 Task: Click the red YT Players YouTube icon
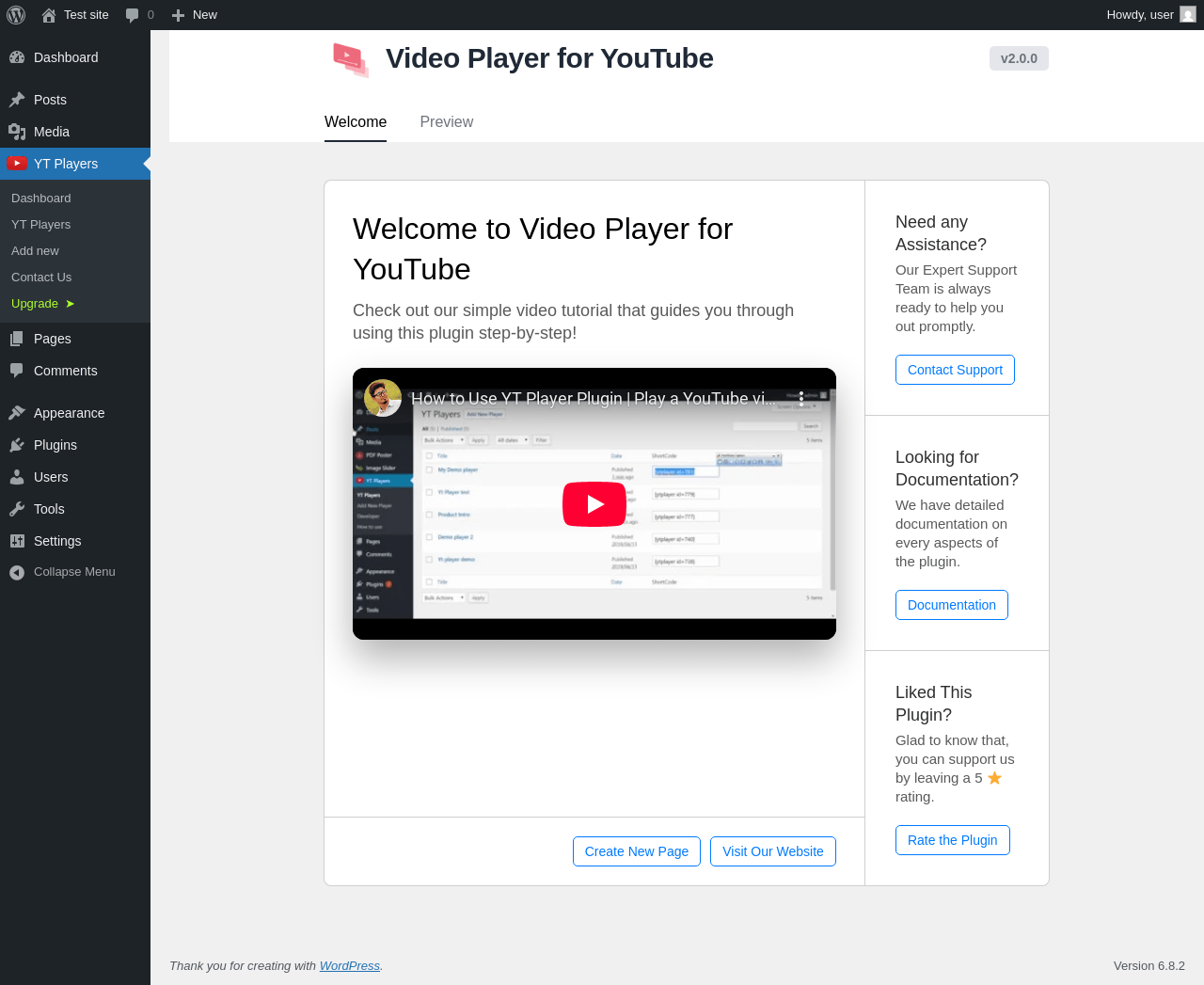(x=17, y=164)
